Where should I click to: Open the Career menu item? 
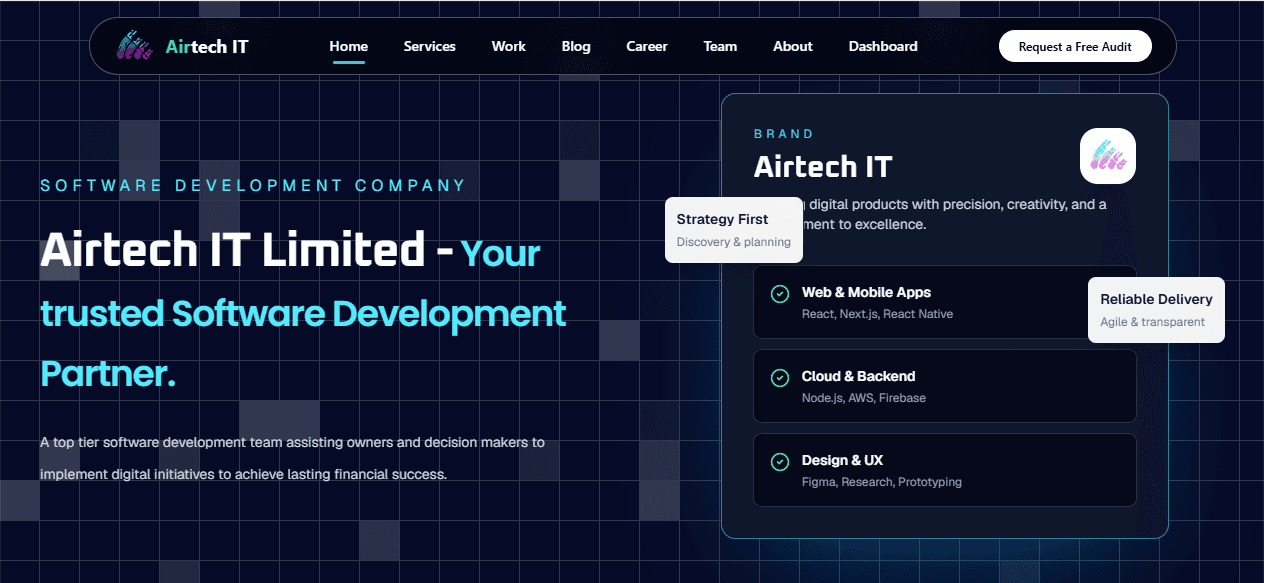coord(647,46)
